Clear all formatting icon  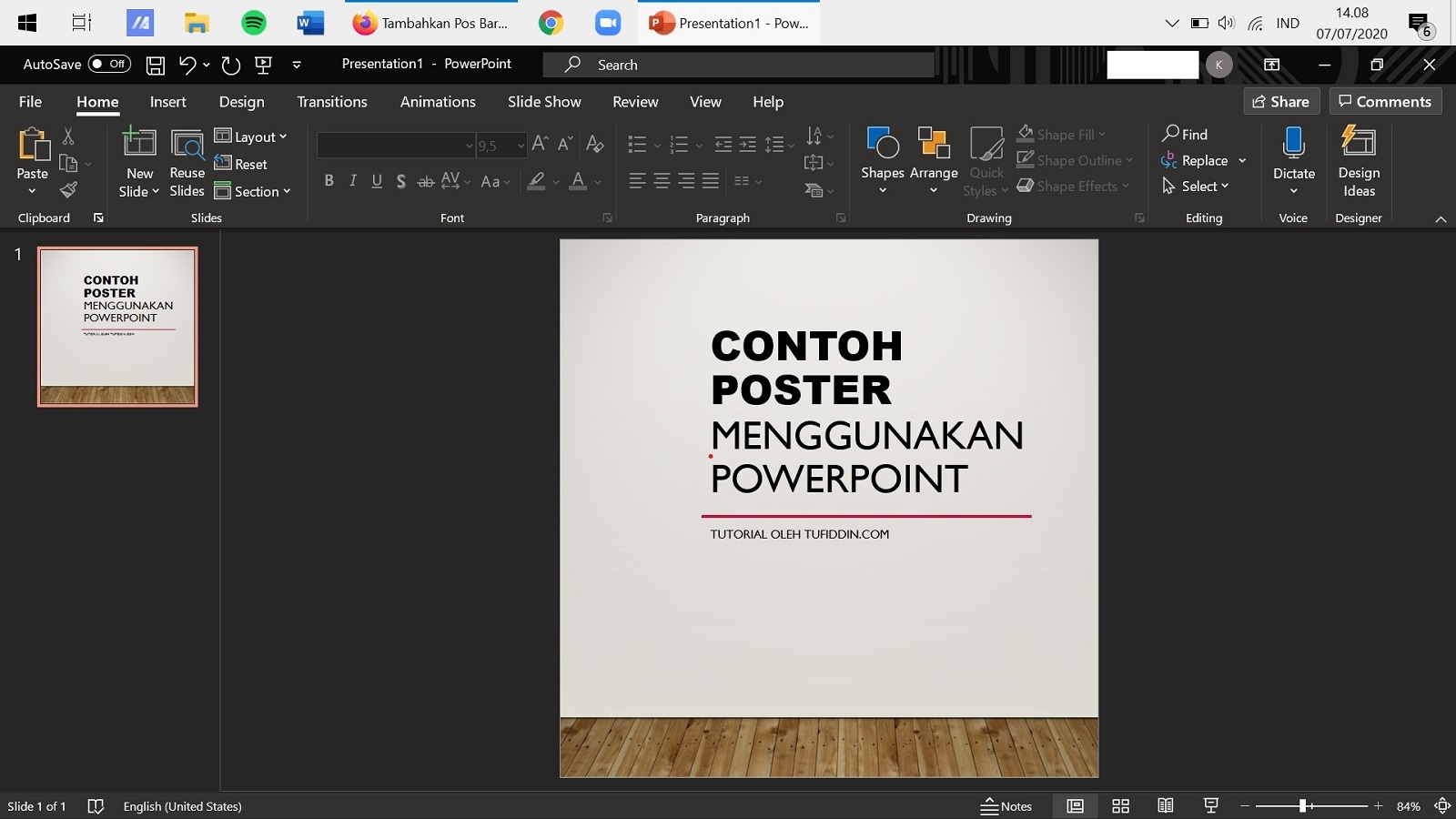pos(595,144)
